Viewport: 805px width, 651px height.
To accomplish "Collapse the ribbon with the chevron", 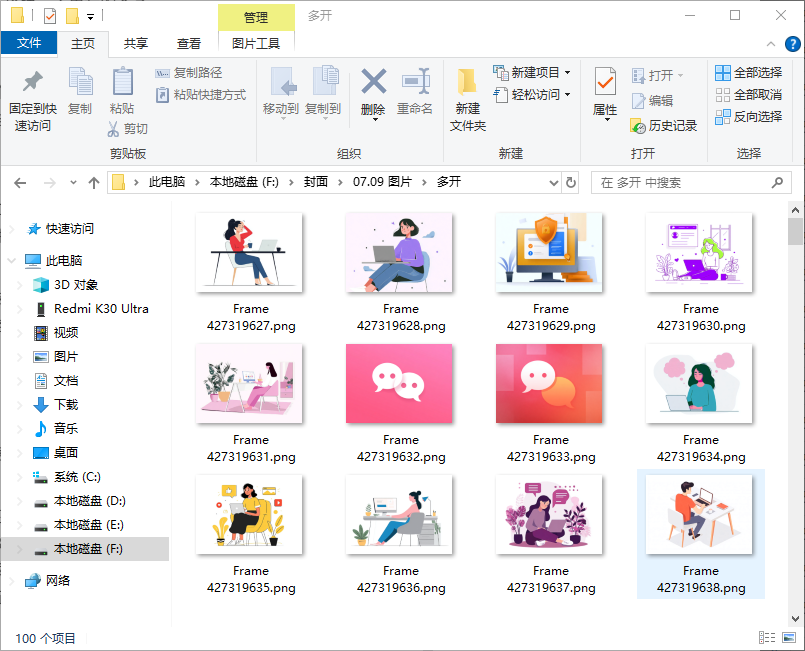I will coord(771,44).
